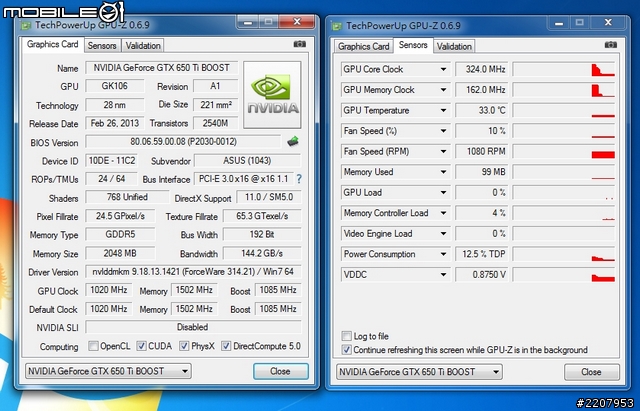Screen dimensions: 640x411
Task: Click Power Consumption history graph
Action: (564, 254)
